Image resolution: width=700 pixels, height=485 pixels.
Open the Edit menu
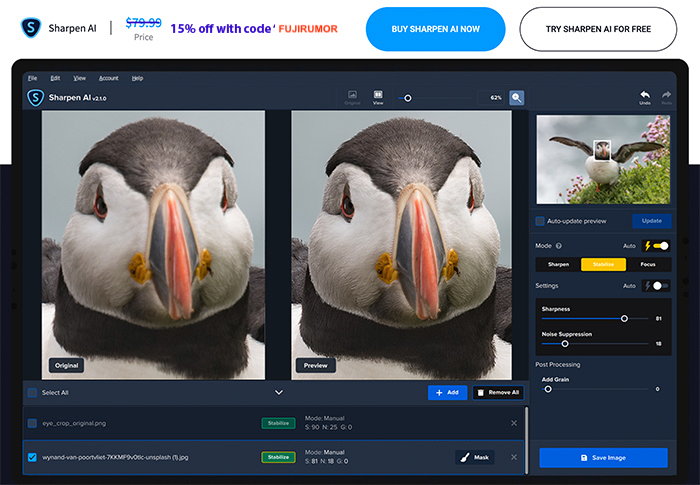pyautogui.click(x=55, y=78)
